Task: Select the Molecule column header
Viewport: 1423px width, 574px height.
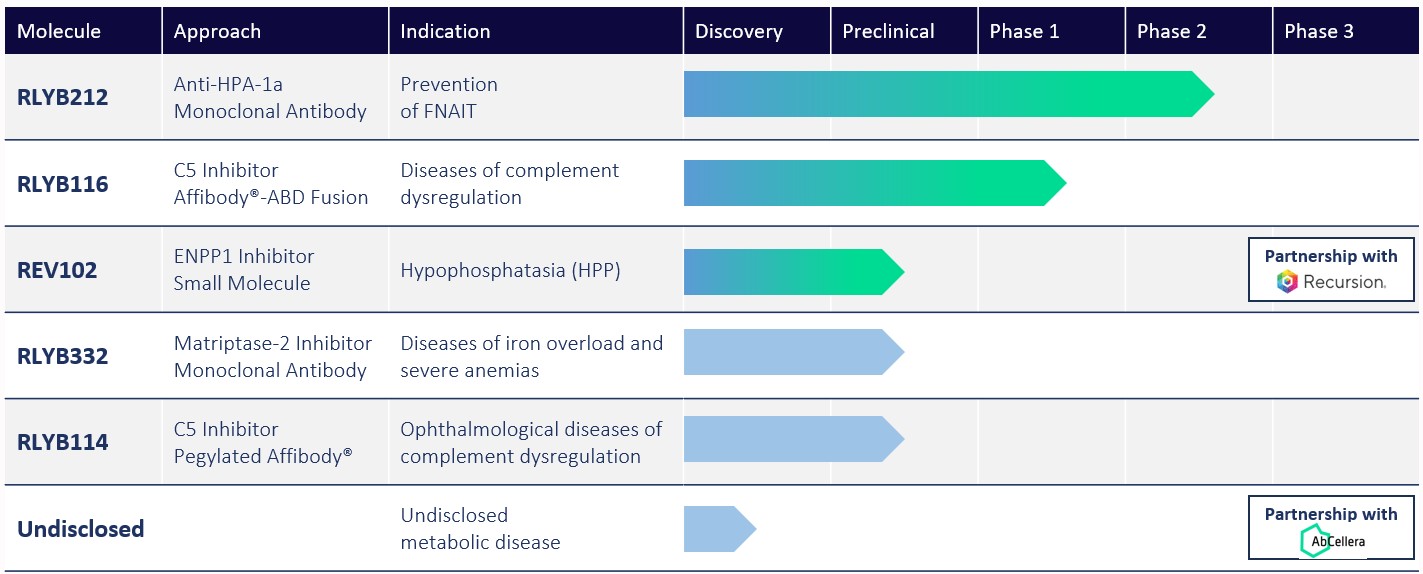Action: pyautogui.click(x=59, y=31)
